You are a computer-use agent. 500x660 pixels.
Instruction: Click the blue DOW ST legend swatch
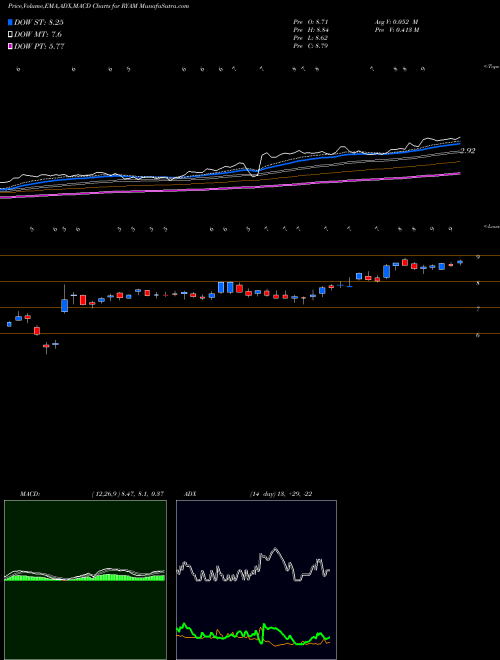point(10,22)
